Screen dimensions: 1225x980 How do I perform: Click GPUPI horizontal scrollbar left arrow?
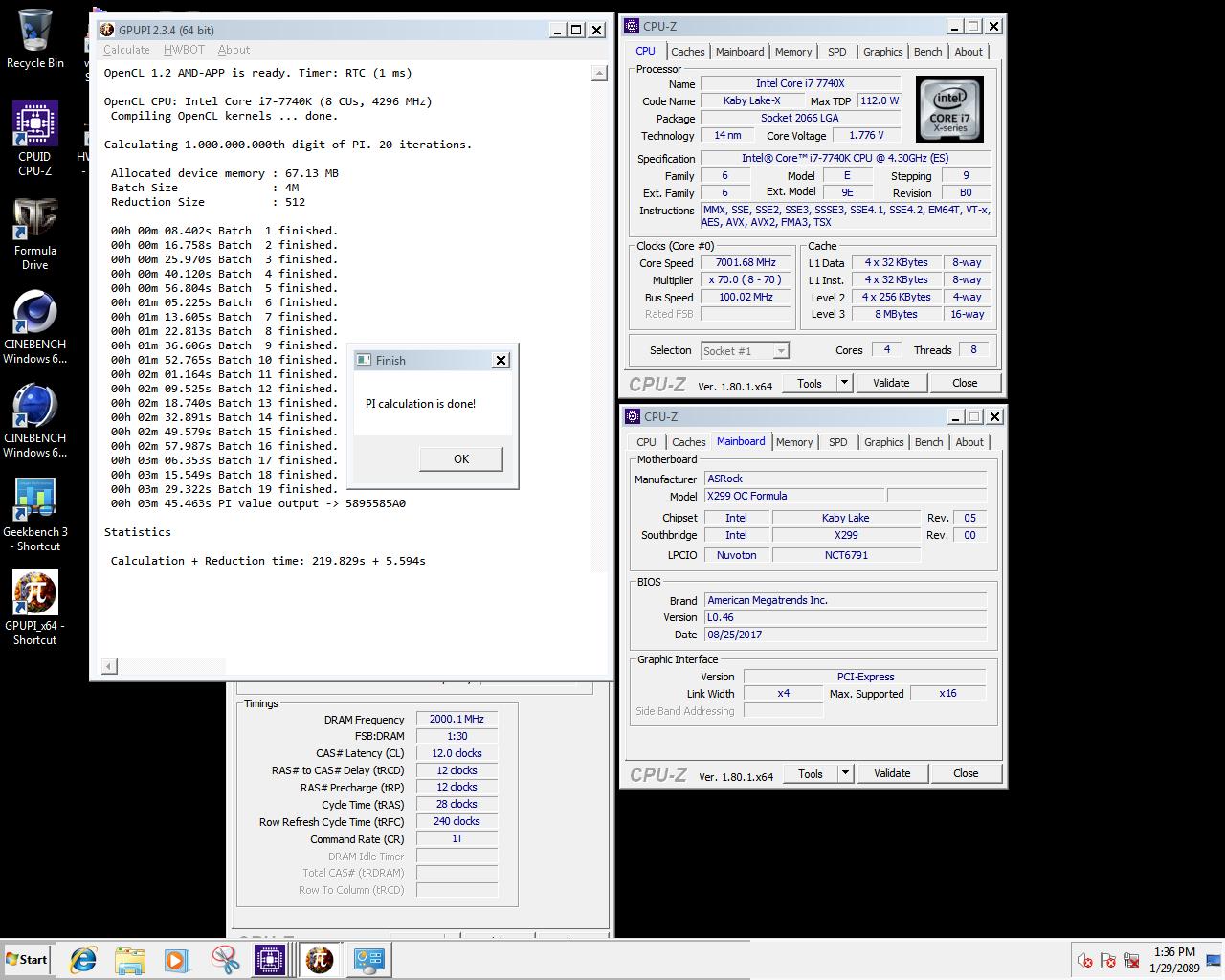(x=110, y=666)
